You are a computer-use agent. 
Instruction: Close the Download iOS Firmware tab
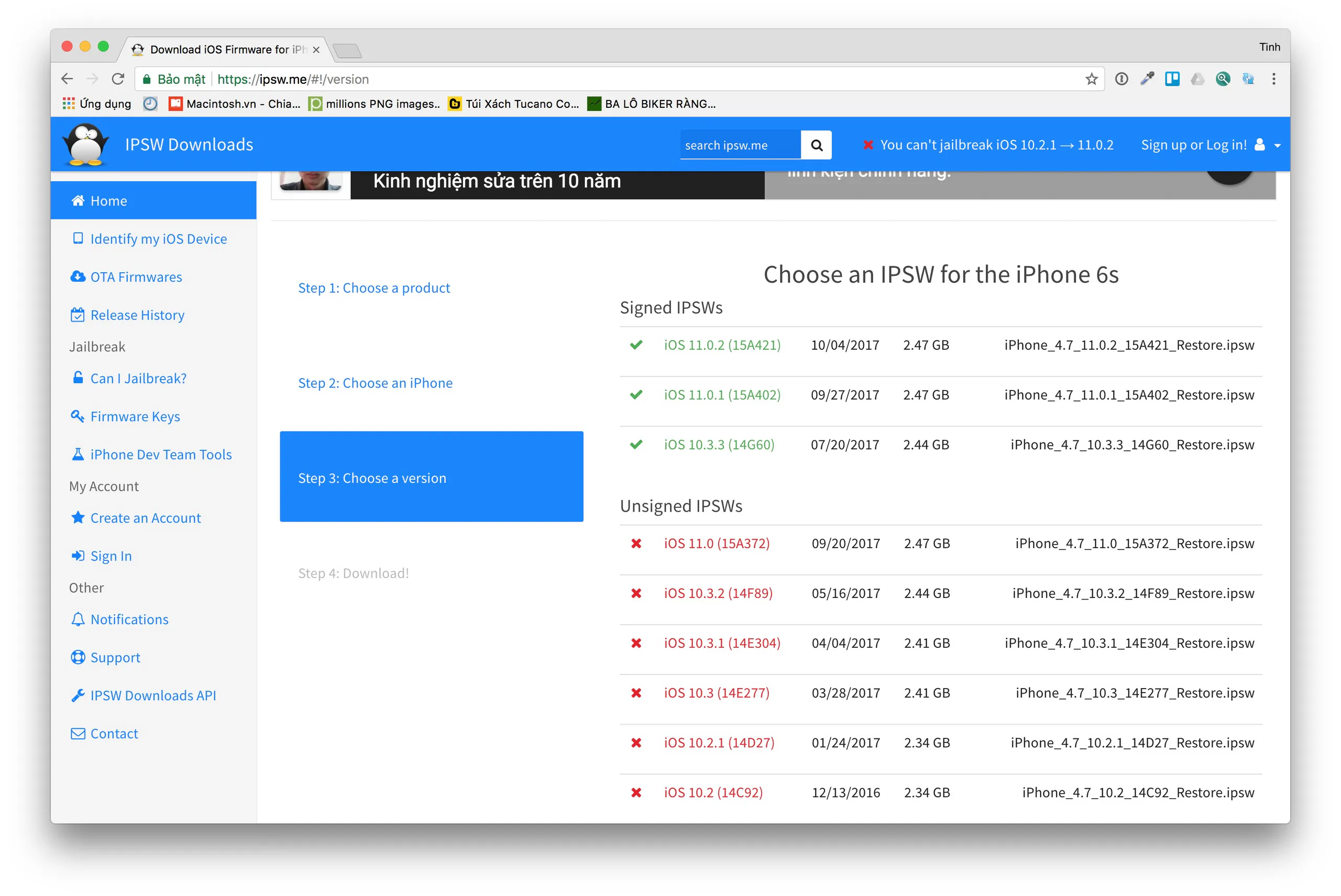(x=316, y=50)
